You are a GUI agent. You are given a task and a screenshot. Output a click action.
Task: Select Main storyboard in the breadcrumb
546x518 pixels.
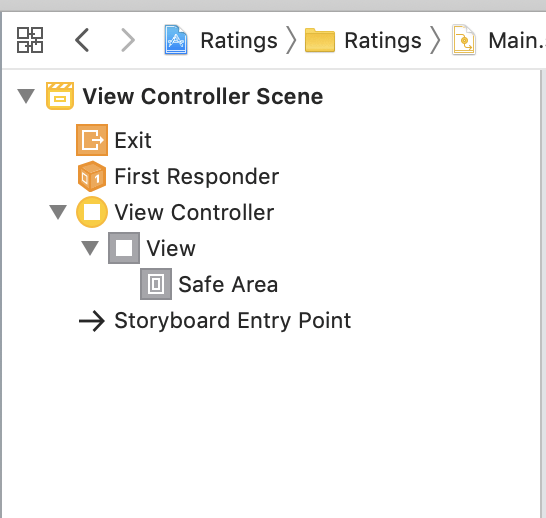517,41
